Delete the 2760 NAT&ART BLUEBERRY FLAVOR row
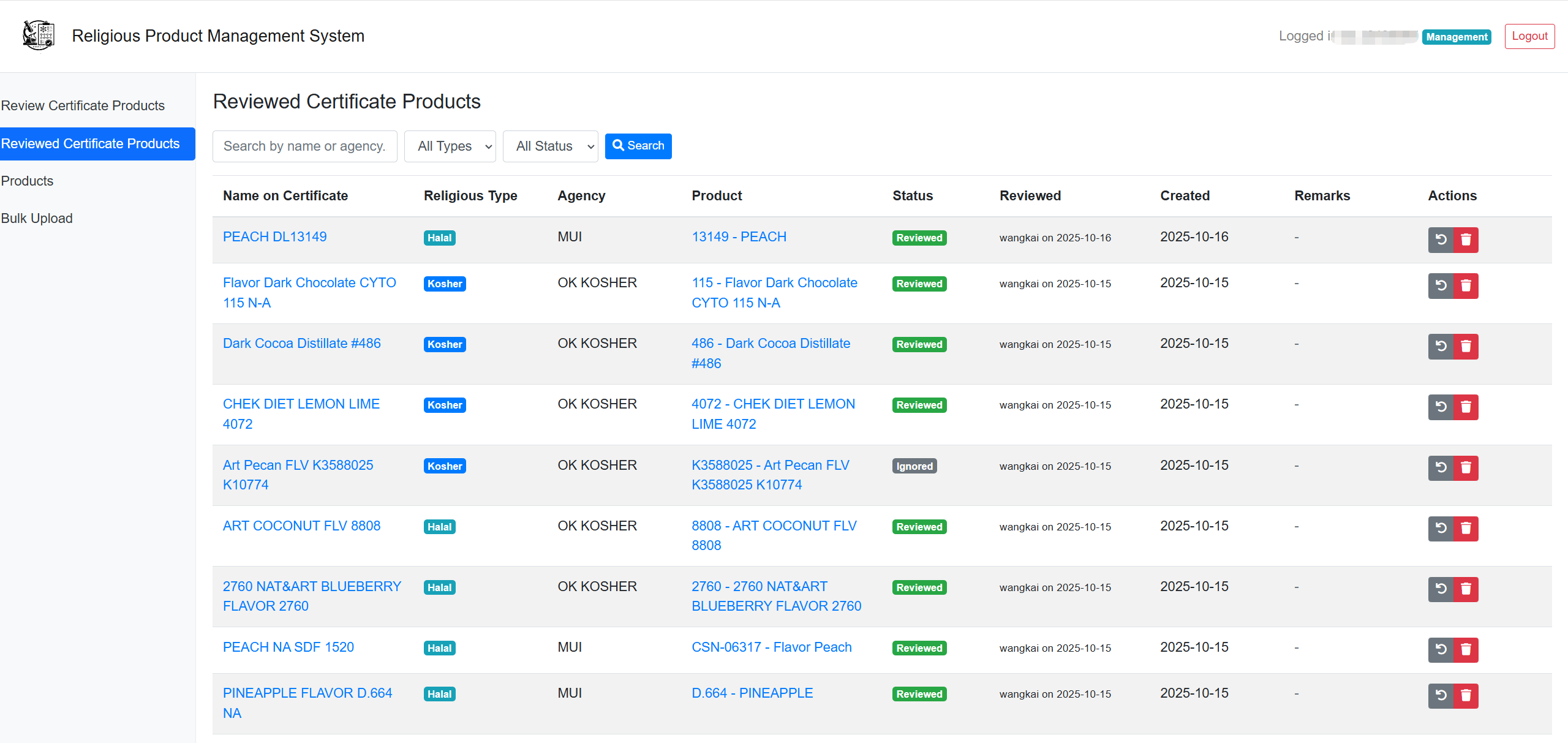The image size is (1568, 743). coord(1466,589)
